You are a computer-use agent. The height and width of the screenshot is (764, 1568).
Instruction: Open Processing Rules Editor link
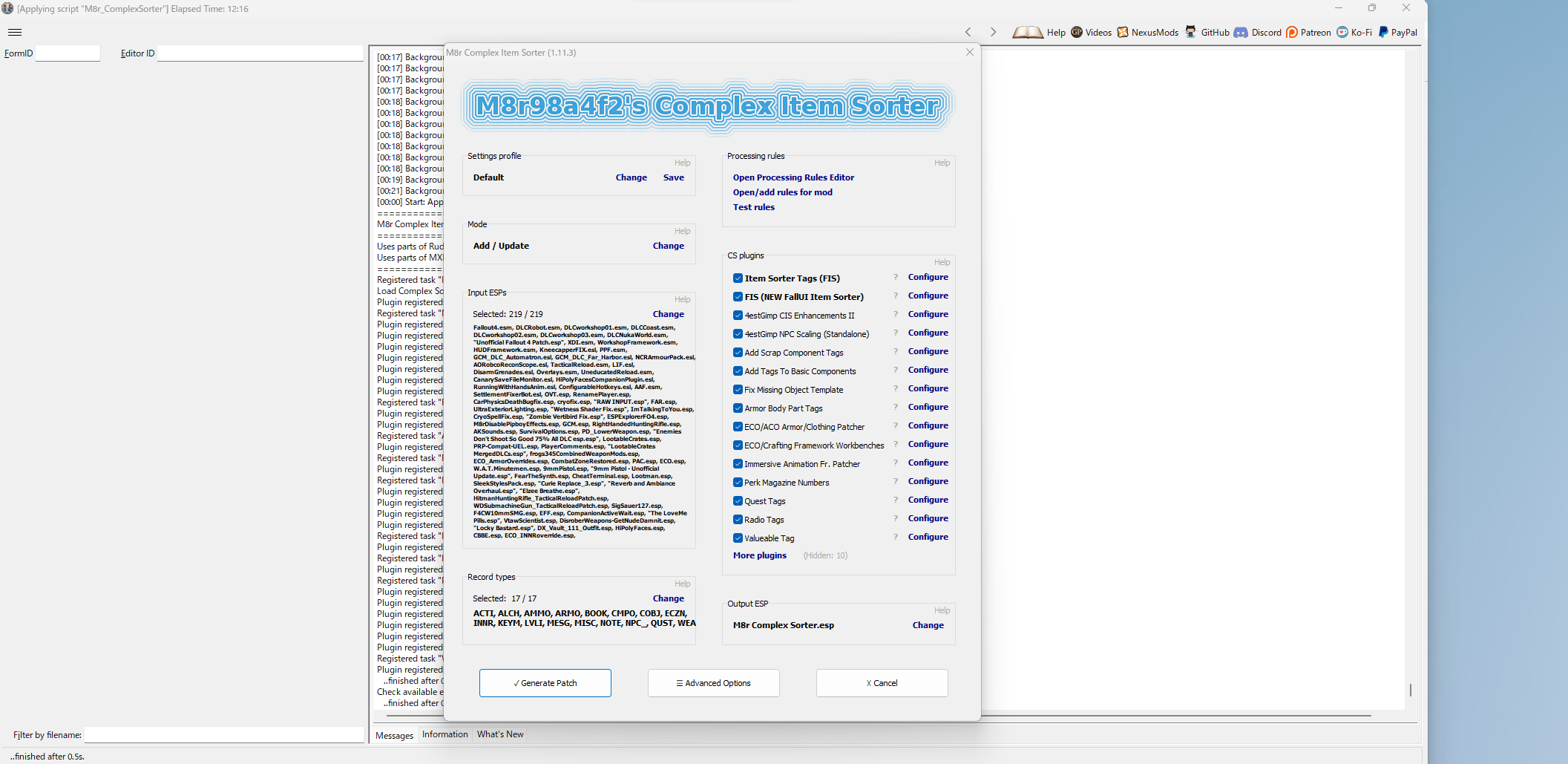[793, 177]
